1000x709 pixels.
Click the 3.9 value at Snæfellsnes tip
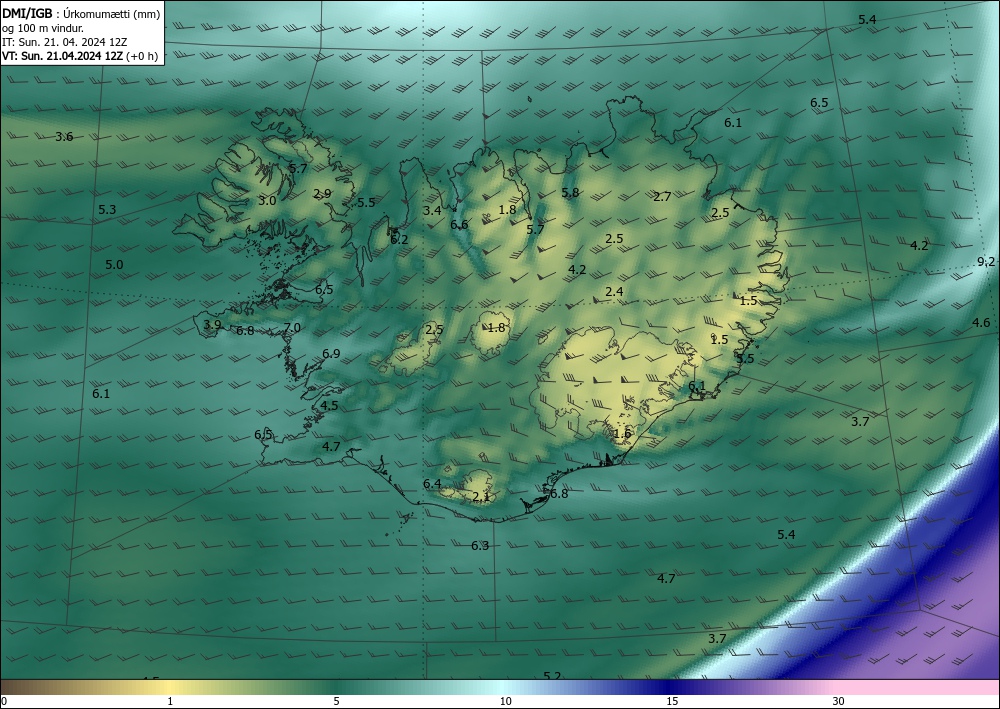coord(212,325)
